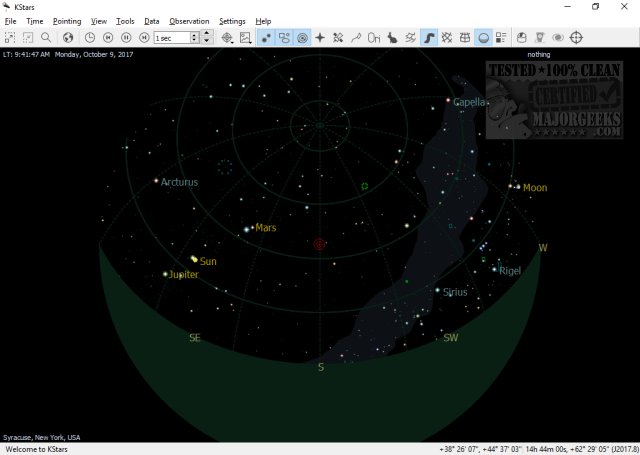The width and height of the screenshot is (640, 455).
Task: Toggle opaque ground display
Action: pyautogui.click(x=484, y=37)
